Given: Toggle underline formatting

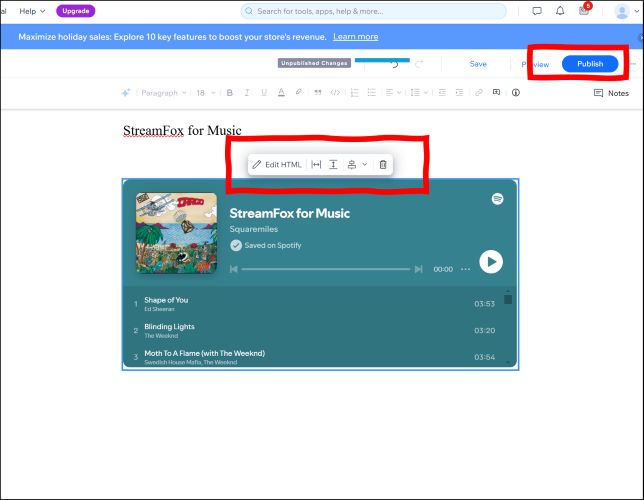Looking at the screenshot, I should point(264,93).
